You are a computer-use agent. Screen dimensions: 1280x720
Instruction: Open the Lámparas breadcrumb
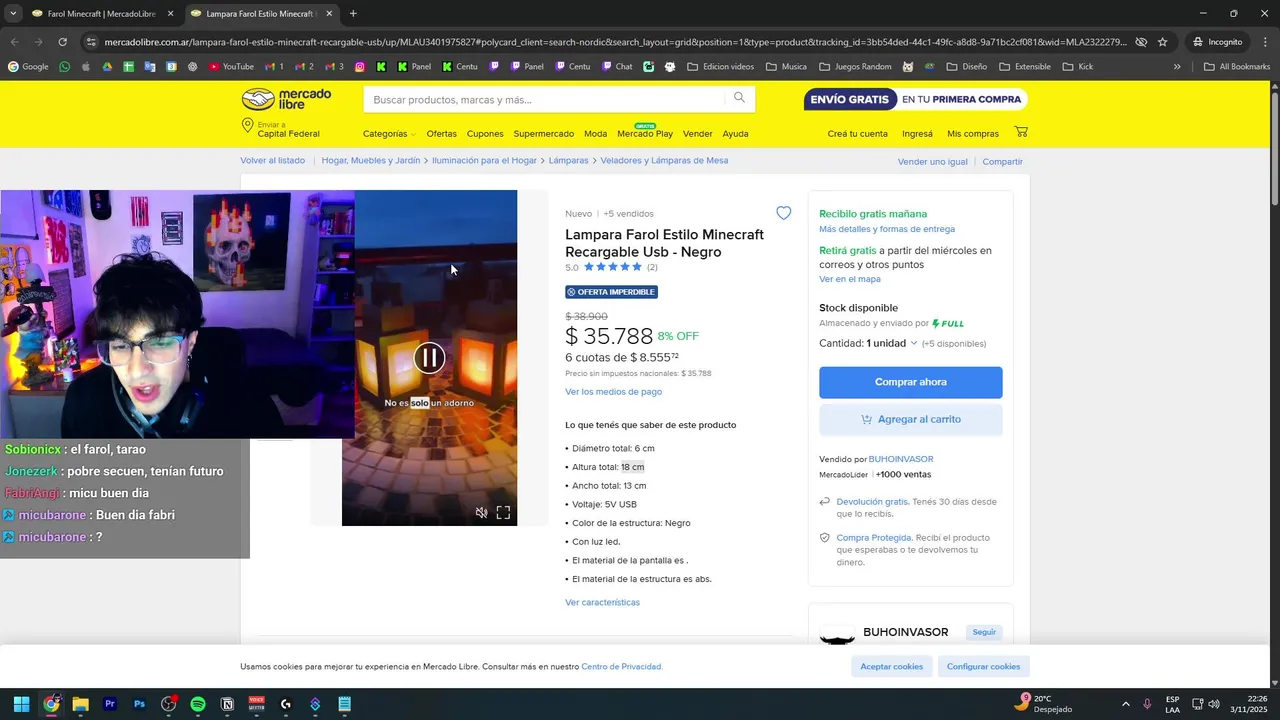568,160
